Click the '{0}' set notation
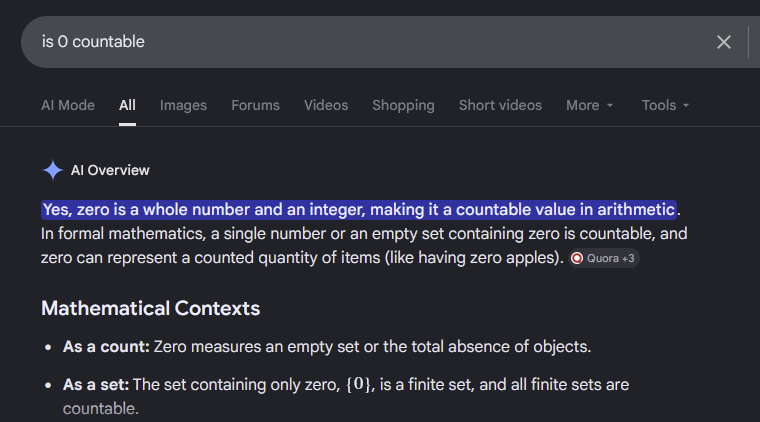 click(x=358, y=385)
